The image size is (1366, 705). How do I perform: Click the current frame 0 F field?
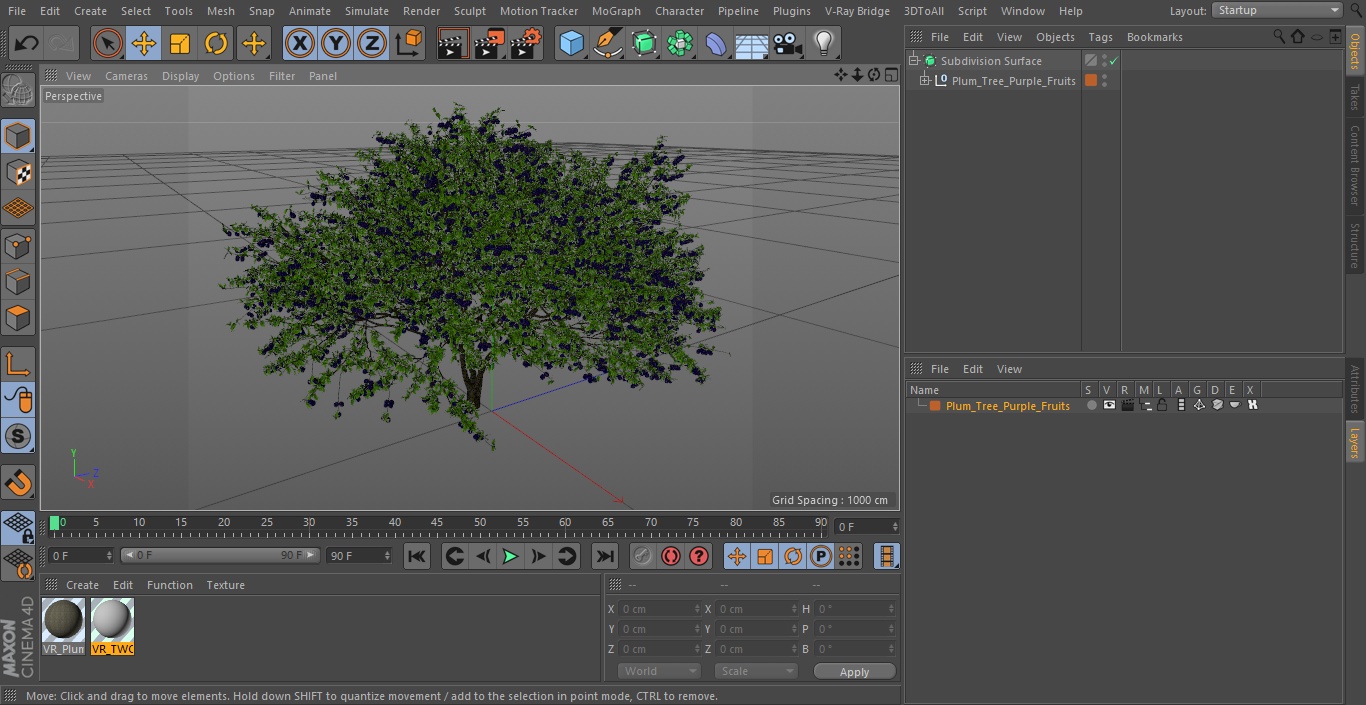[866, 526]
